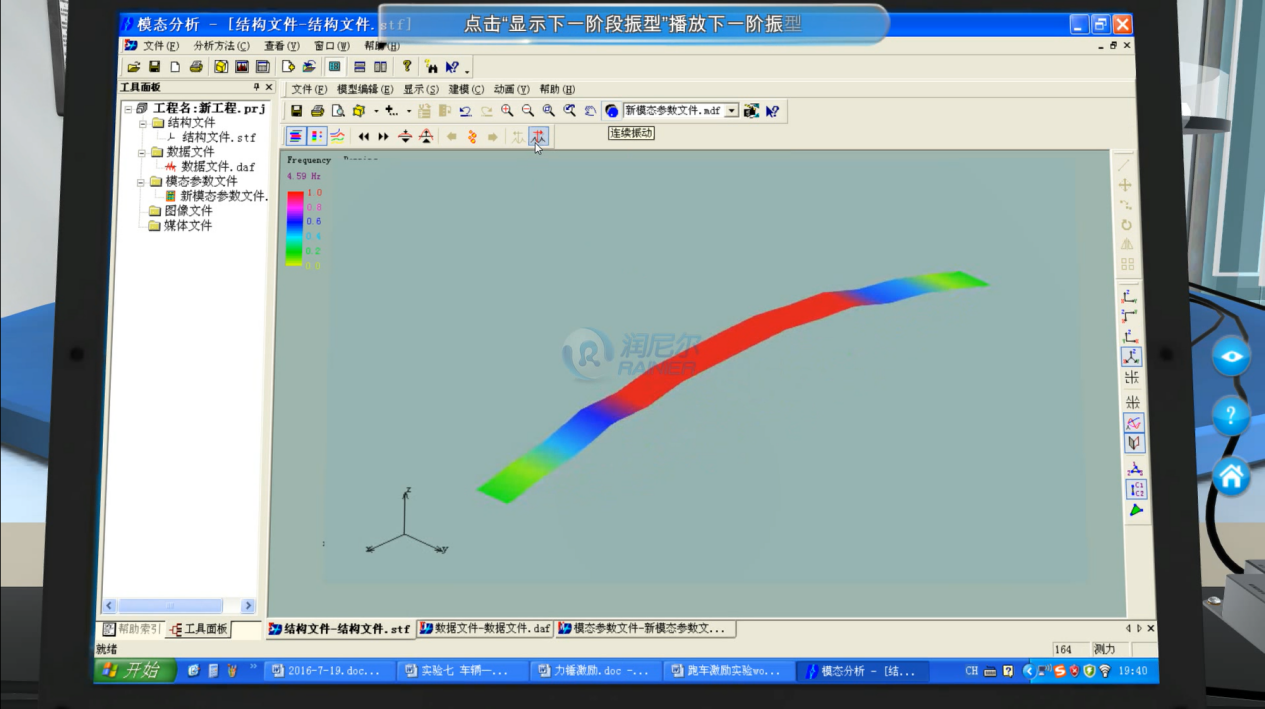This screenshot has width=1265, height=709.
Task: Switch to the 数据文件.daf document tab
Action: [x=485, y=629]
